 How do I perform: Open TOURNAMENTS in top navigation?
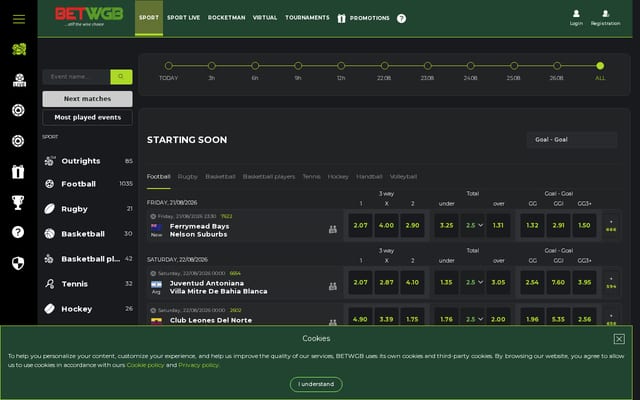coord(307,18)
